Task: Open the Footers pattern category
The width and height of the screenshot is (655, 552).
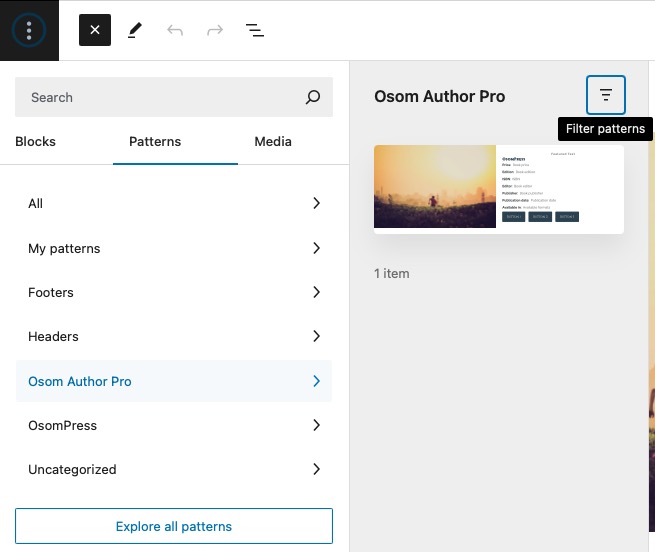Action: [174, 292]
